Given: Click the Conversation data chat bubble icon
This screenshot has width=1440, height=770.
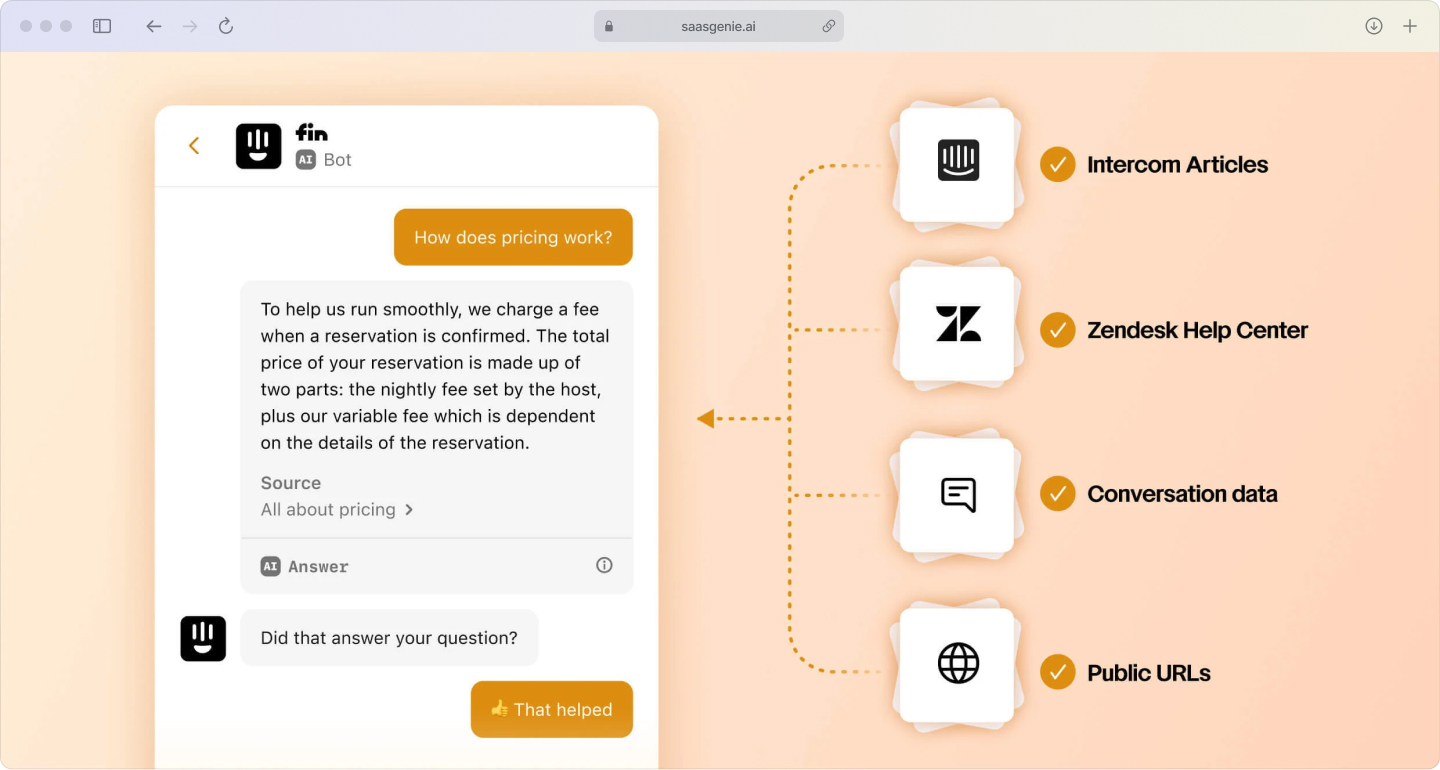Looking at the screenshot, I should [957, 493].
